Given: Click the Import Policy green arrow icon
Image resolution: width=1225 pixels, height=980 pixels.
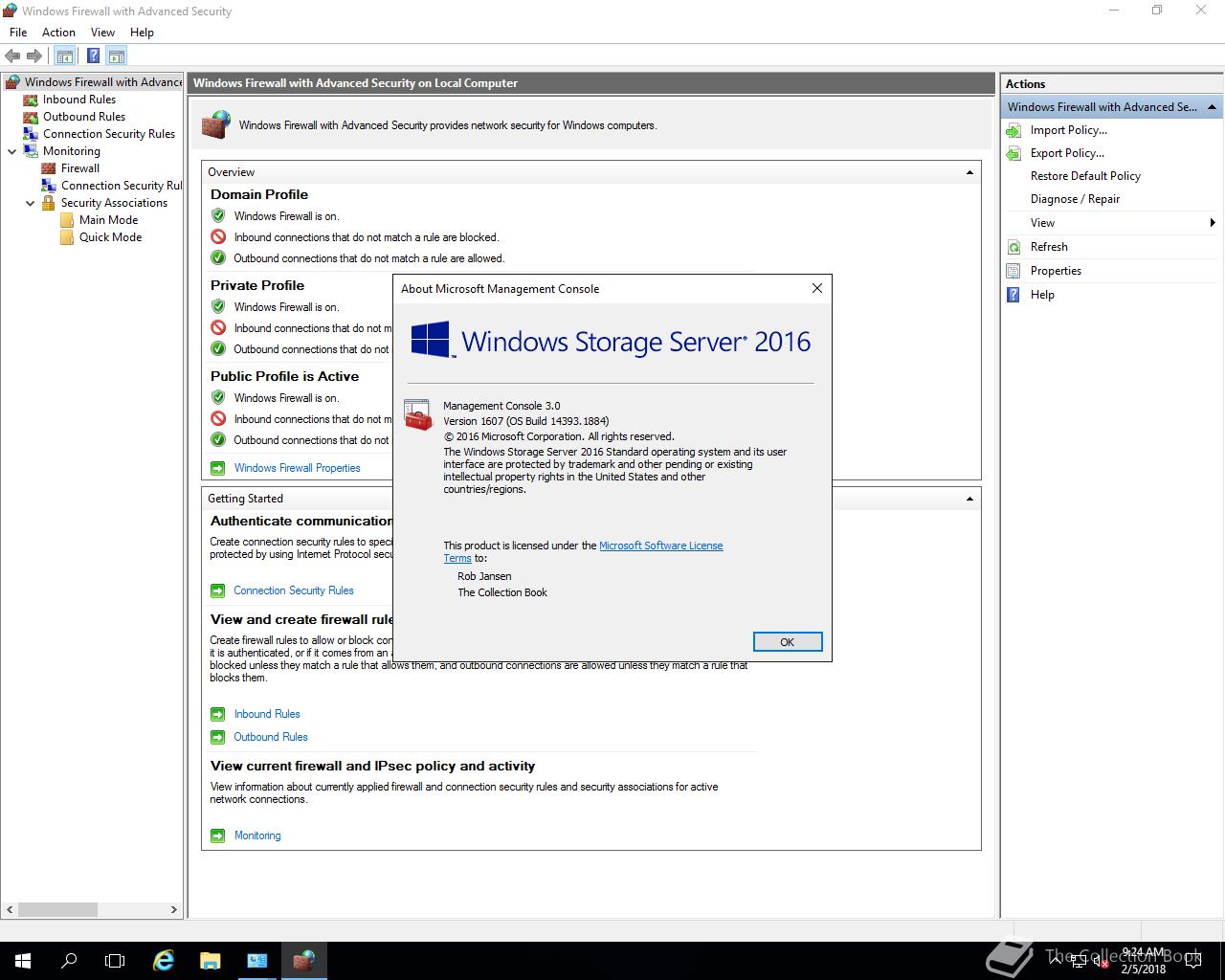Looking at the screenshot, I should tap(1013, 130).
